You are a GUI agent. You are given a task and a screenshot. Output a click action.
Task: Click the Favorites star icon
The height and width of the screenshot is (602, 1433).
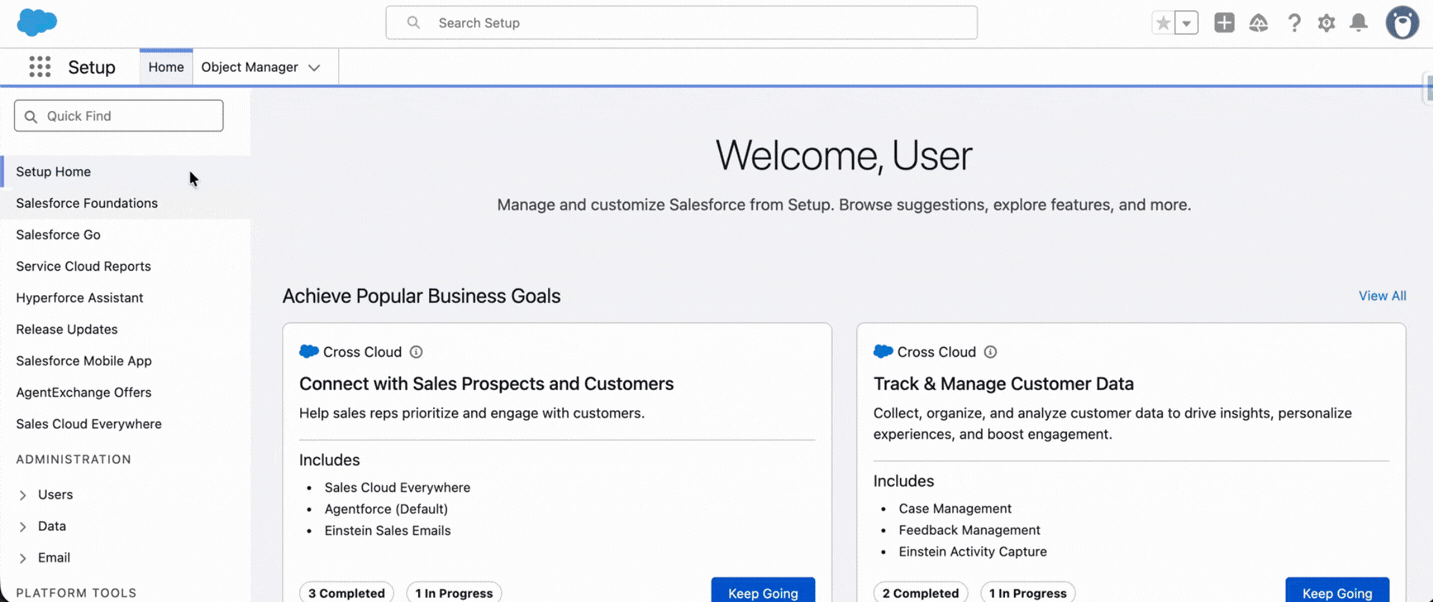coord(1163,23)
